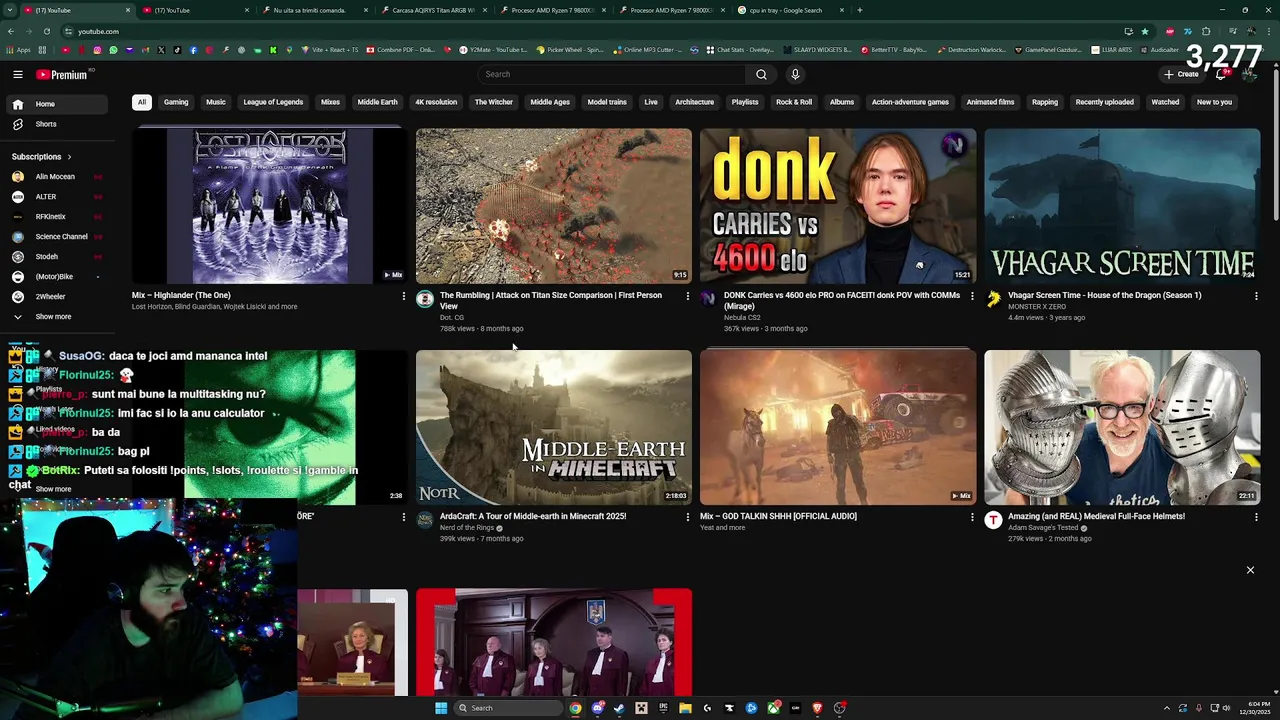Image resolution: width=1280 pixels, height=720 pixels.
Task: Select the 4K resolution filter chip
Action: coord(436,102)
